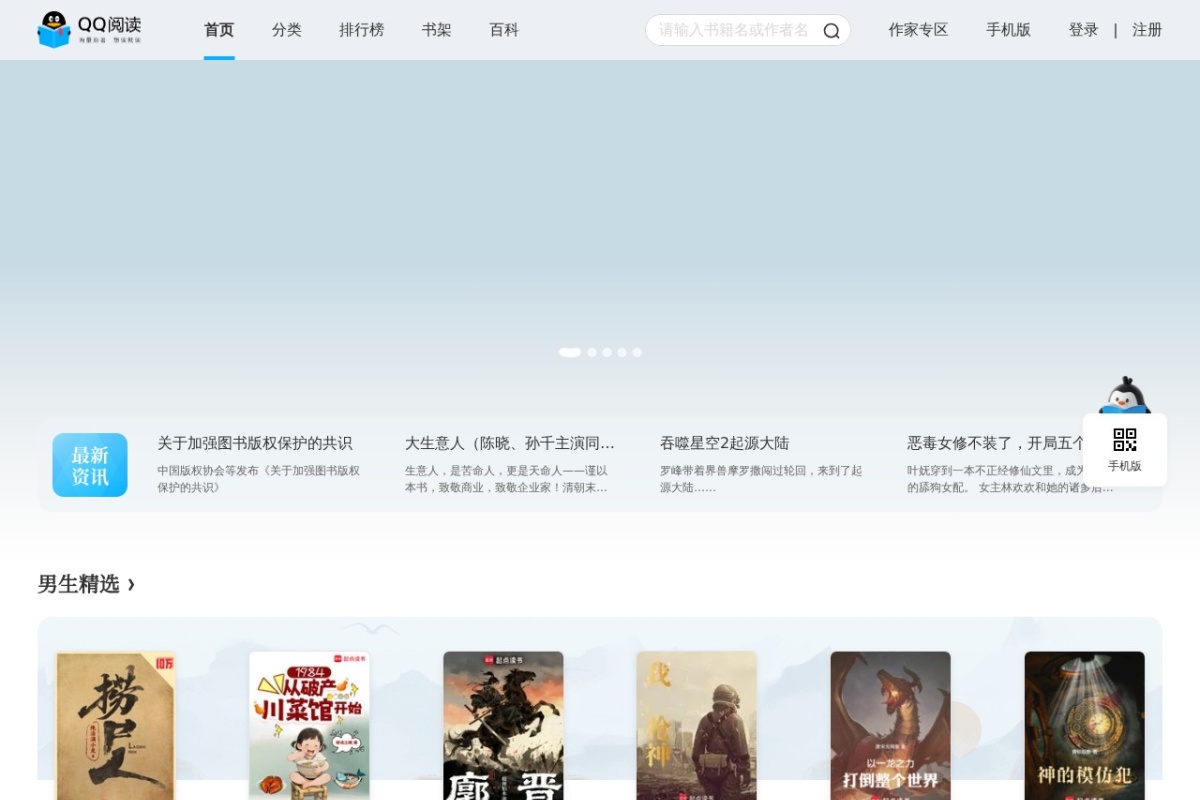Screen dimensions: 1200x800
Task: Click the 注册 register link
Action: pyautogui.click(x=1147, y=30)
